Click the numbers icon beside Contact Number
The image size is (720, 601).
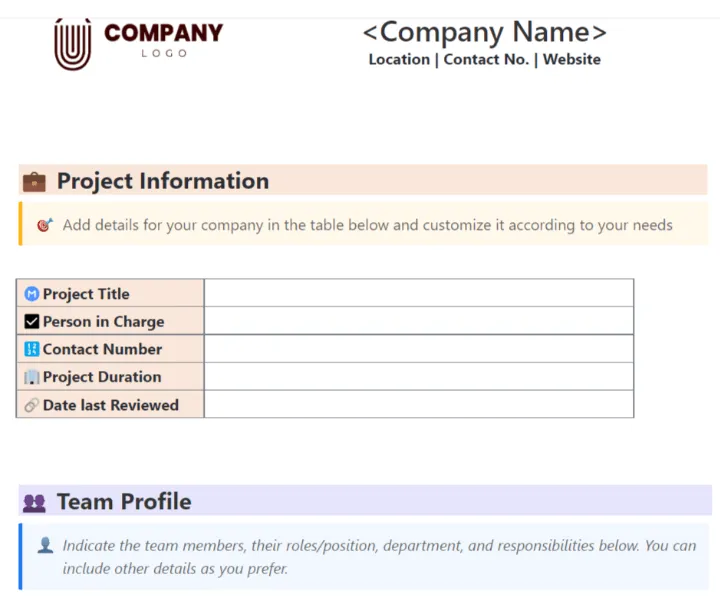(x=32, y=349)
